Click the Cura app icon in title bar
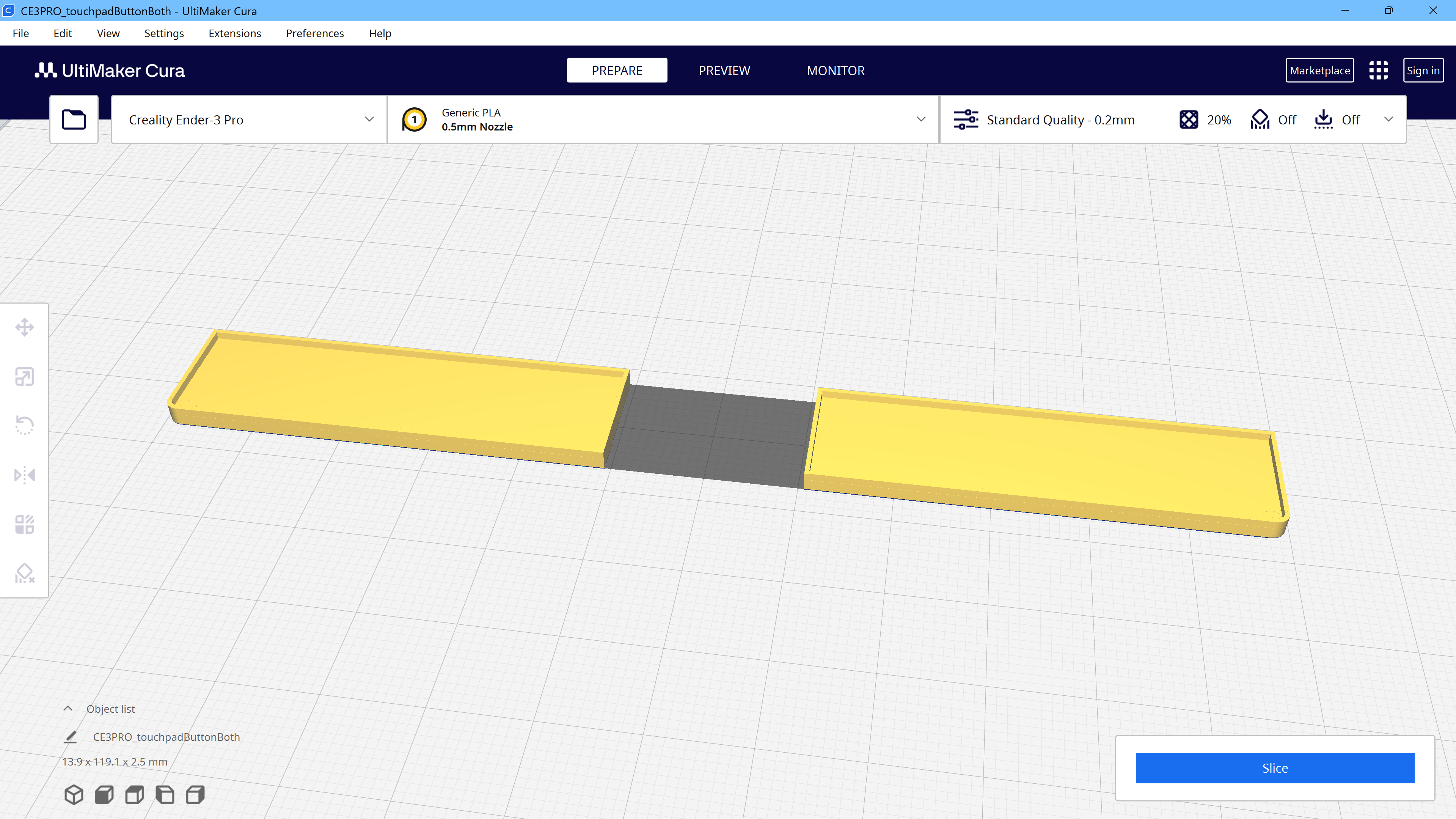The image size is (1456, 819). click(x=8, y=11)
